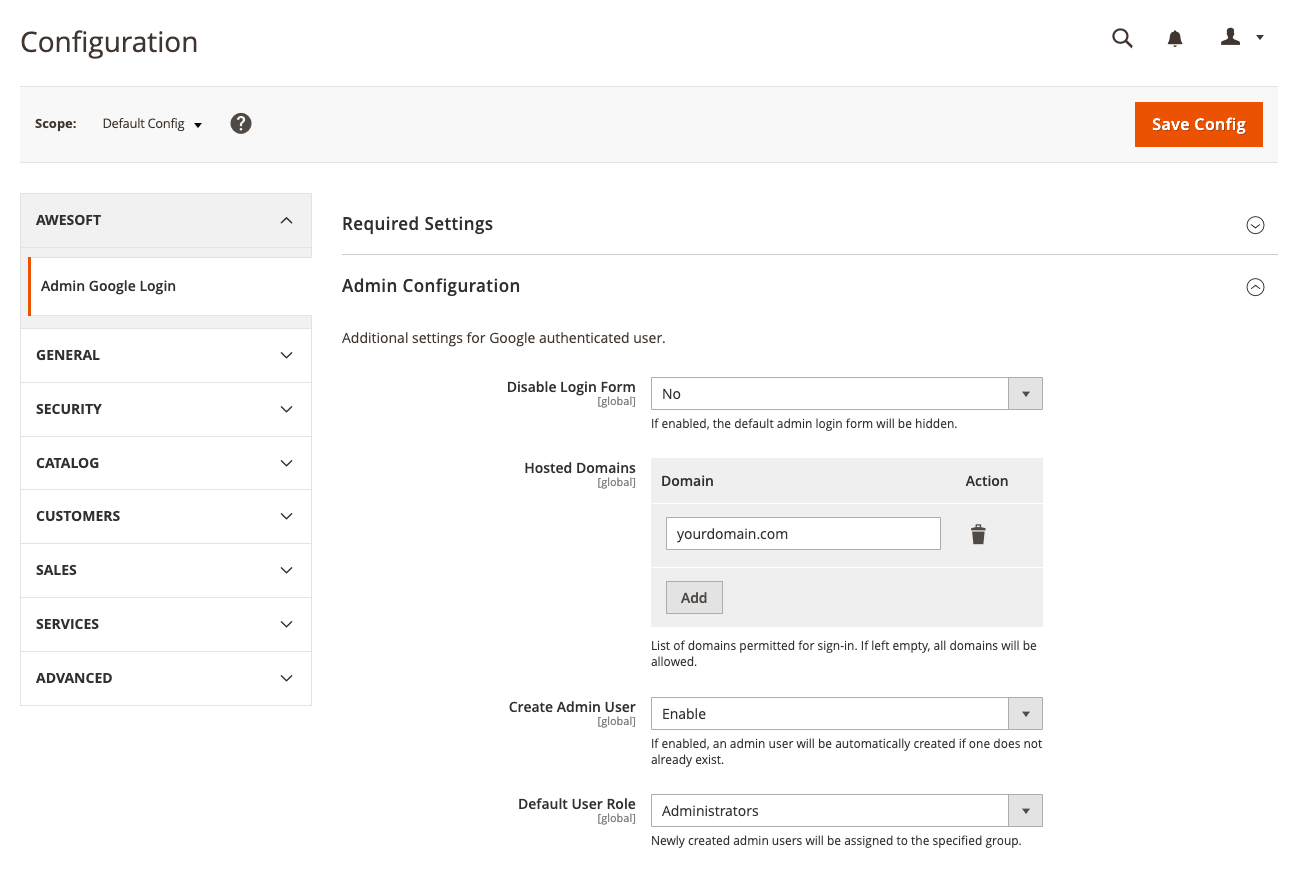1298x892 pixels.
Task: Expand the Required Settings section
Action: click(1255, 225)
